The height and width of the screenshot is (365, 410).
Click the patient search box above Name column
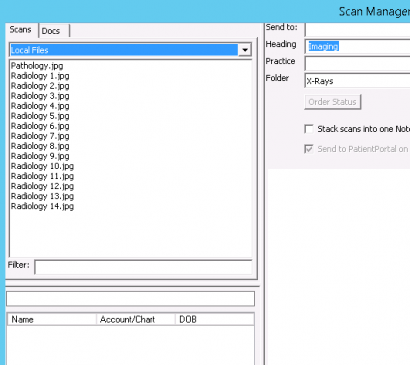coord(130,299)
